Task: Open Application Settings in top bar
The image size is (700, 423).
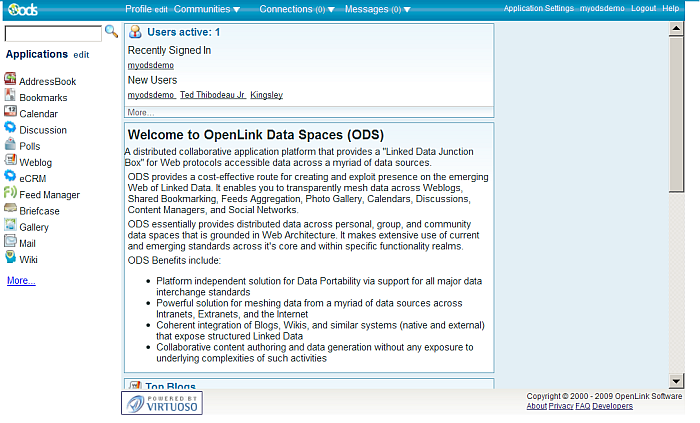Action: pos(538,8)
